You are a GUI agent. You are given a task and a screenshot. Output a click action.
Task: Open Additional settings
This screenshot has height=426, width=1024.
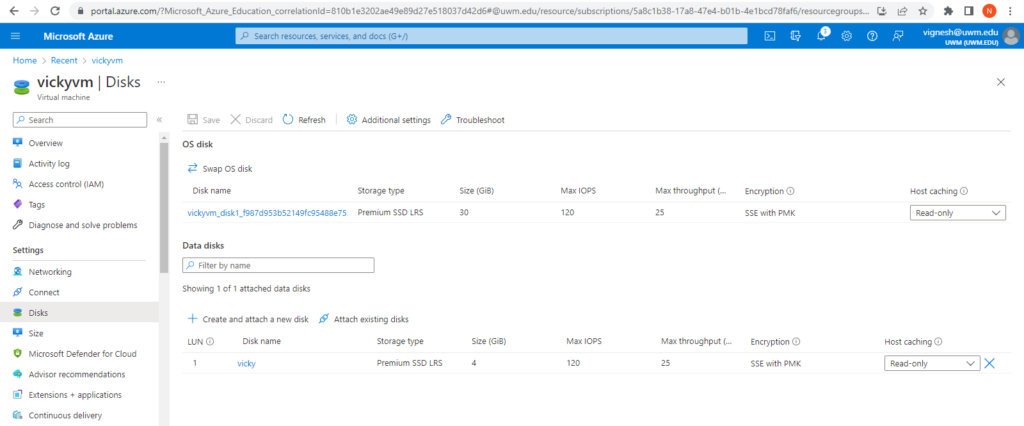[389, 120]
